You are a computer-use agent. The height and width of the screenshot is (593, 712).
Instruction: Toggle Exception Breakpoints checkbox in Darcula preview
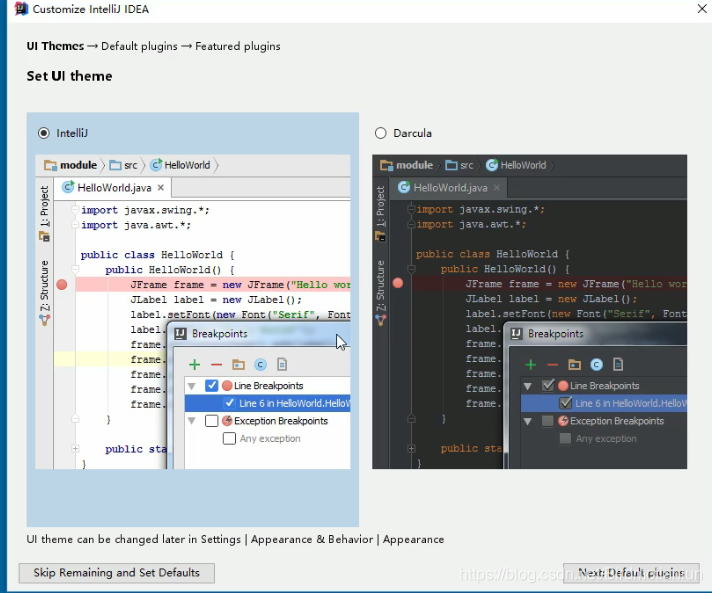tap(548, 421)
